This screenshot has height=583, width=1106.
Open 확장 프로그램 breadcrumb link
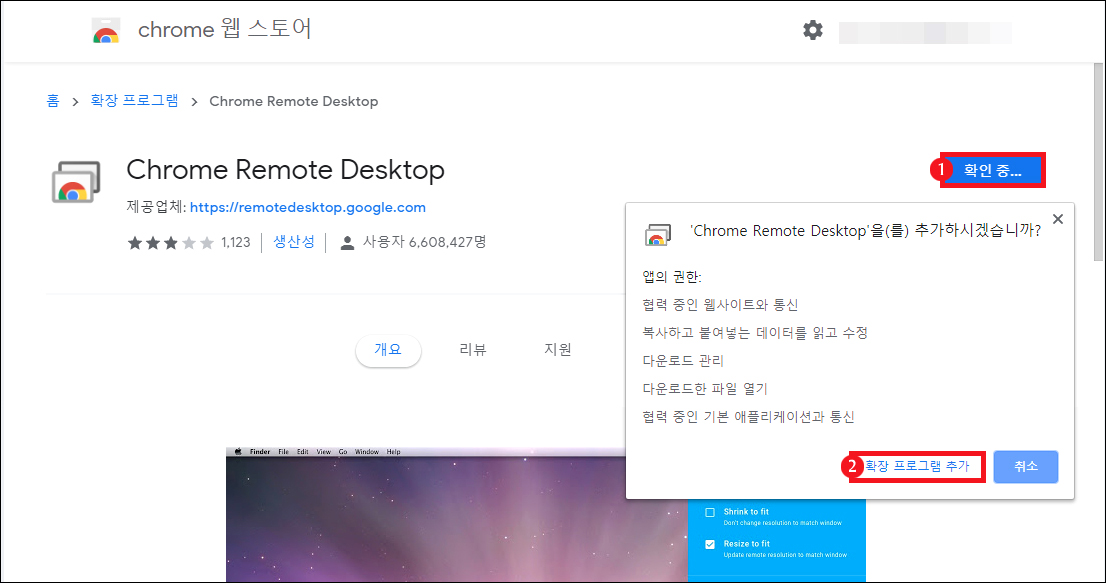135,101
